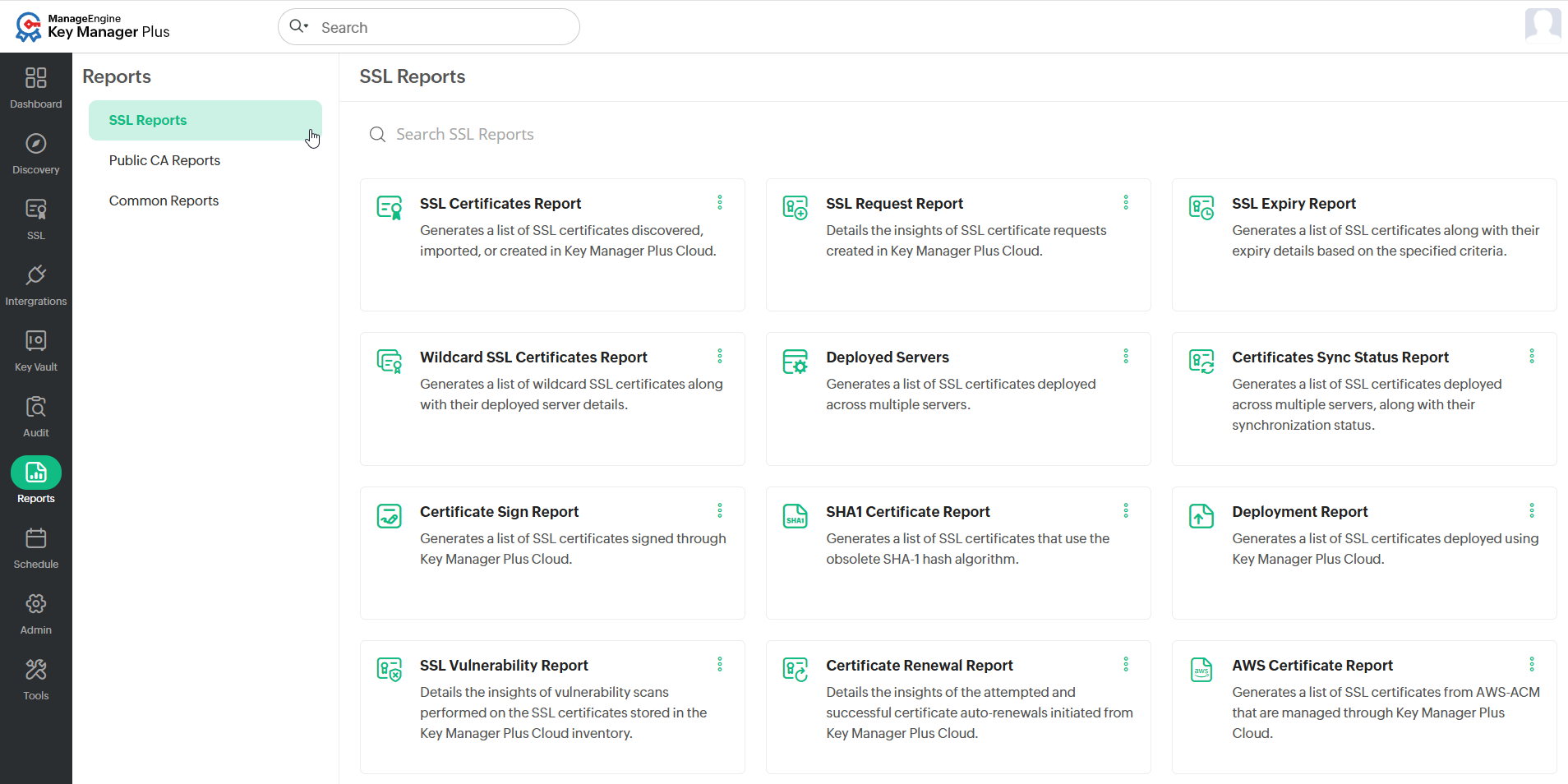
Task: Open the Tools sidebar icon
Action: 36,670
